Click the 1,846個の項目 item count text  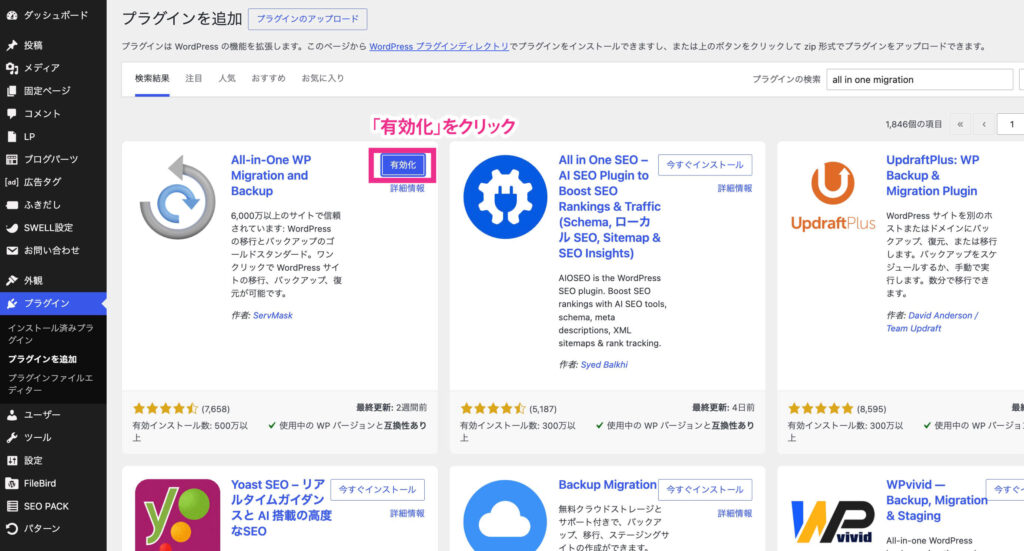pos(914,124)
